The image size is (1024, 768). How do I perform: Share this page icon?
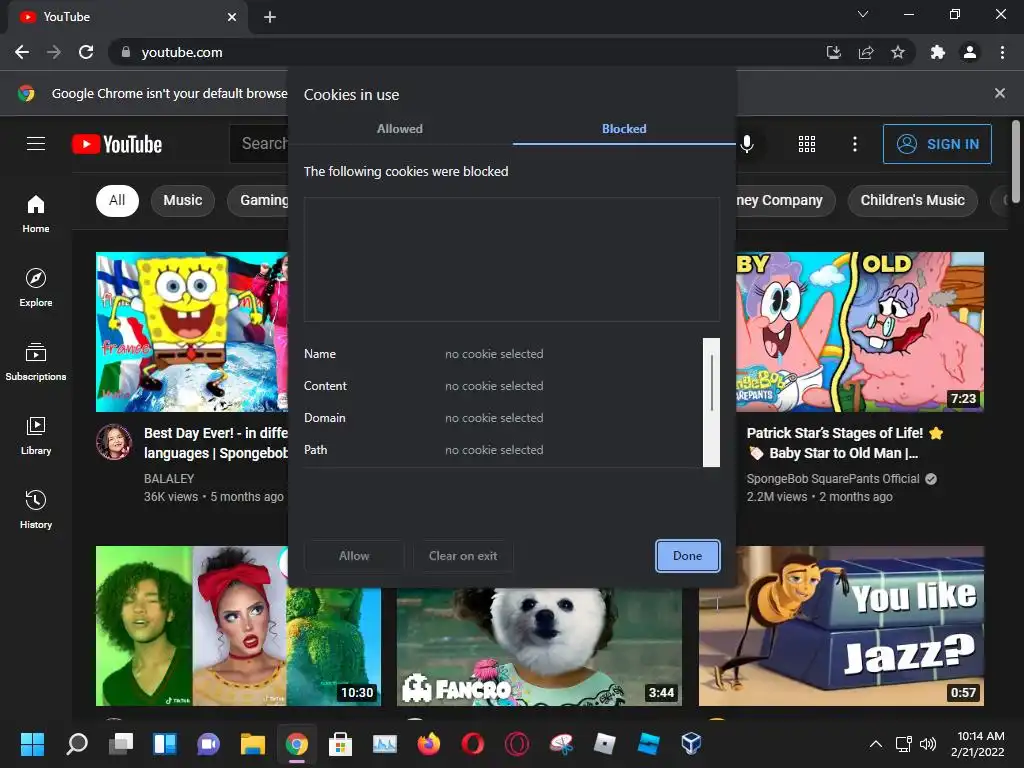tap(866, 52)
